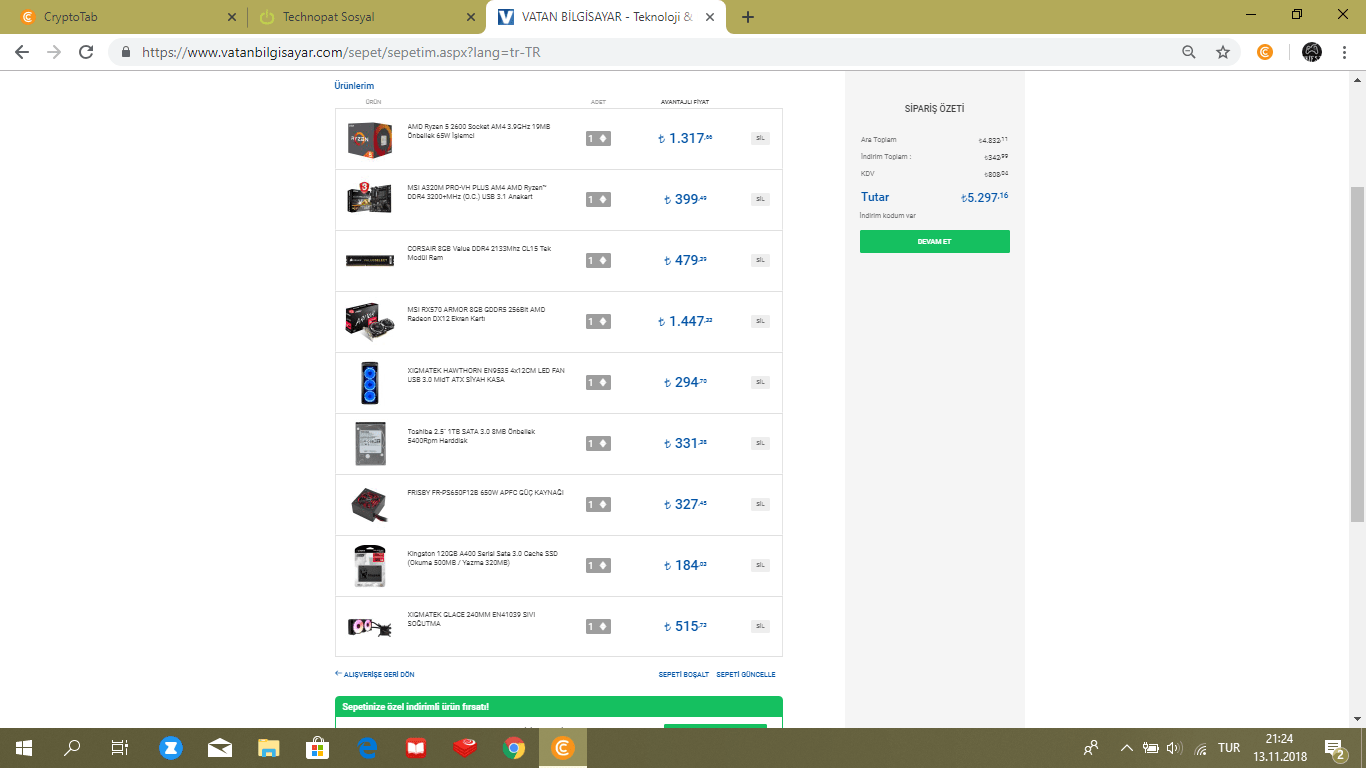Click ALIŞVERİŞE GERİ DÖN link

(x=375, y=674)
